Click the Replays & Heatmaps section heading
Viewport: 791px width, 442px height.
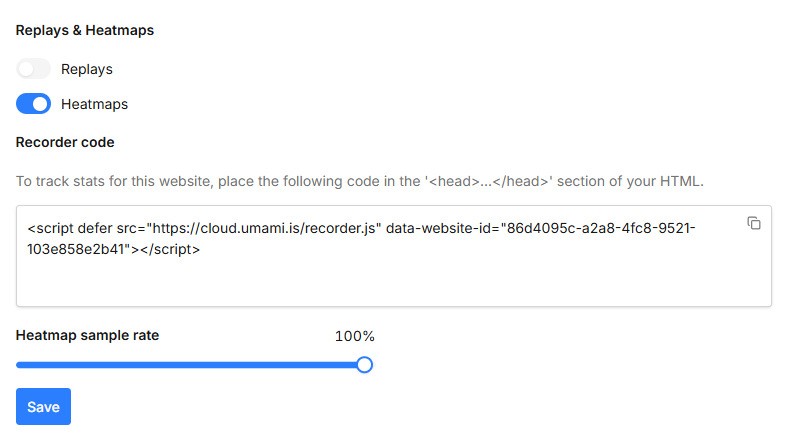(x=85, y=30)
